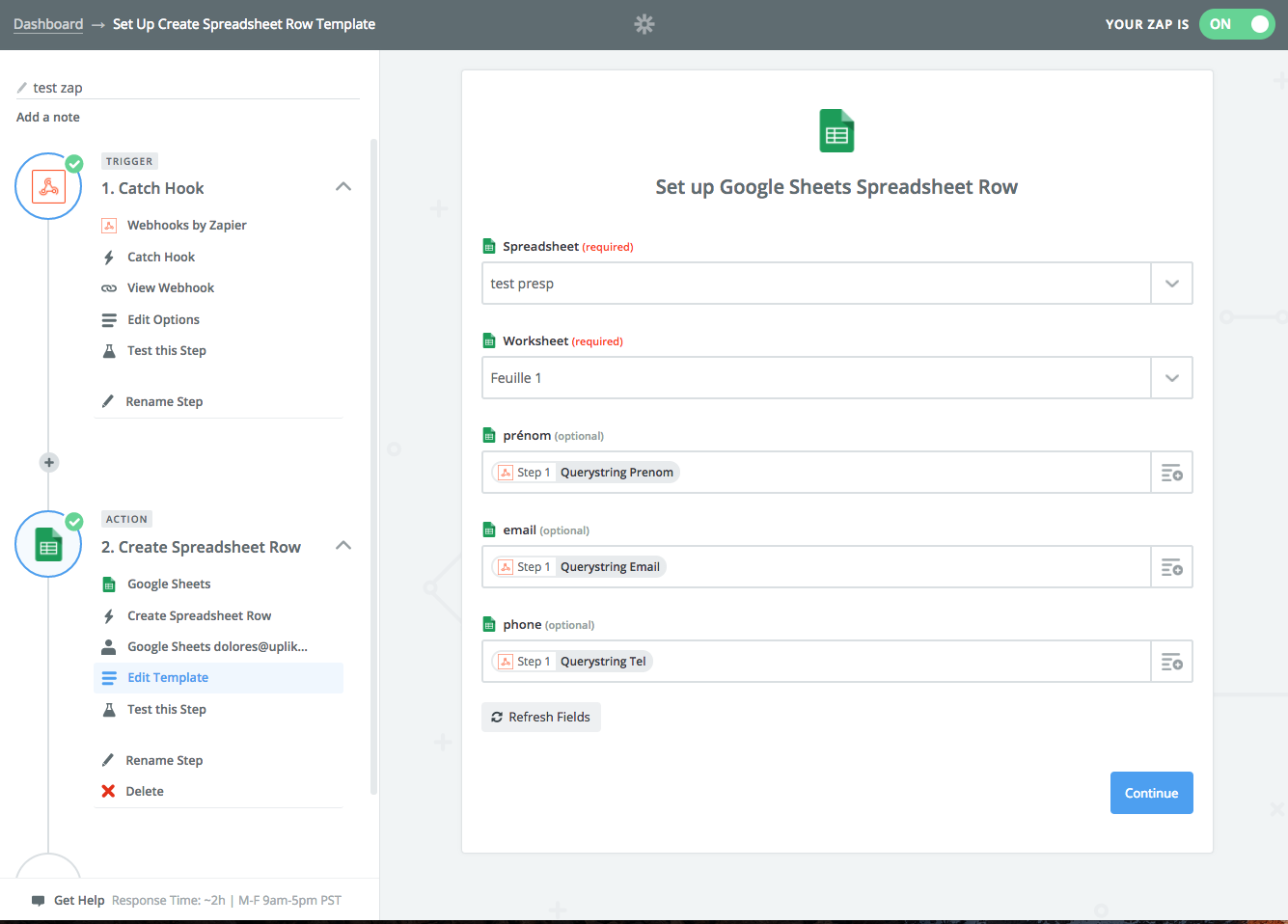
Task: Collapse the Catch Hook trigger section
Action: (343, 187)
